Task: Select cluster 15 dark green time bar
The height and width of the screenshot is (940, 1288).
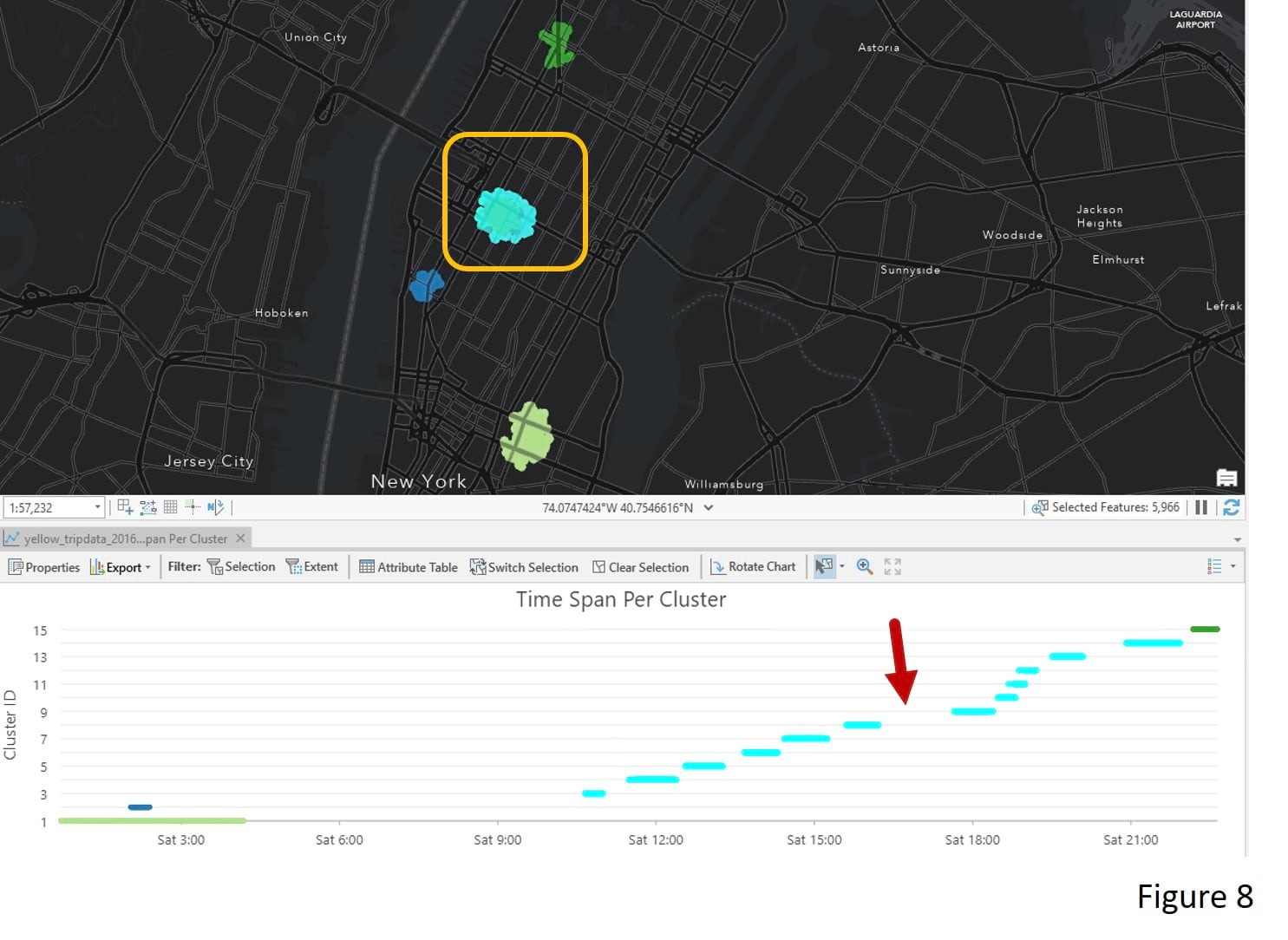Action: (1205, 630)
